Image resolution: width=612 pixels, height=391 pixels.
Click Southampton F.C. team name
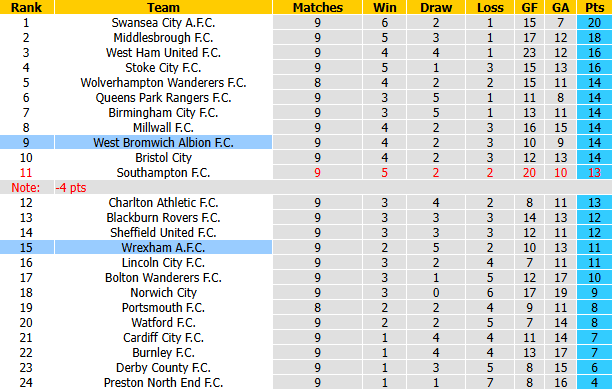[163, 172]
